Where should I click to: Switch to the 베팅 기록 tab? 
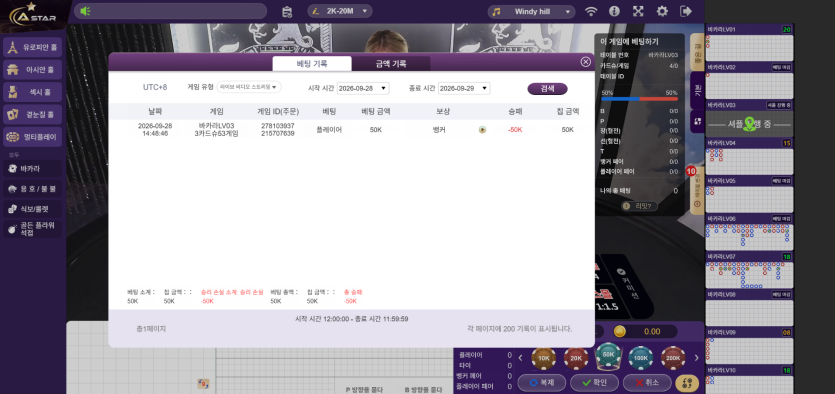coord(312,63)
